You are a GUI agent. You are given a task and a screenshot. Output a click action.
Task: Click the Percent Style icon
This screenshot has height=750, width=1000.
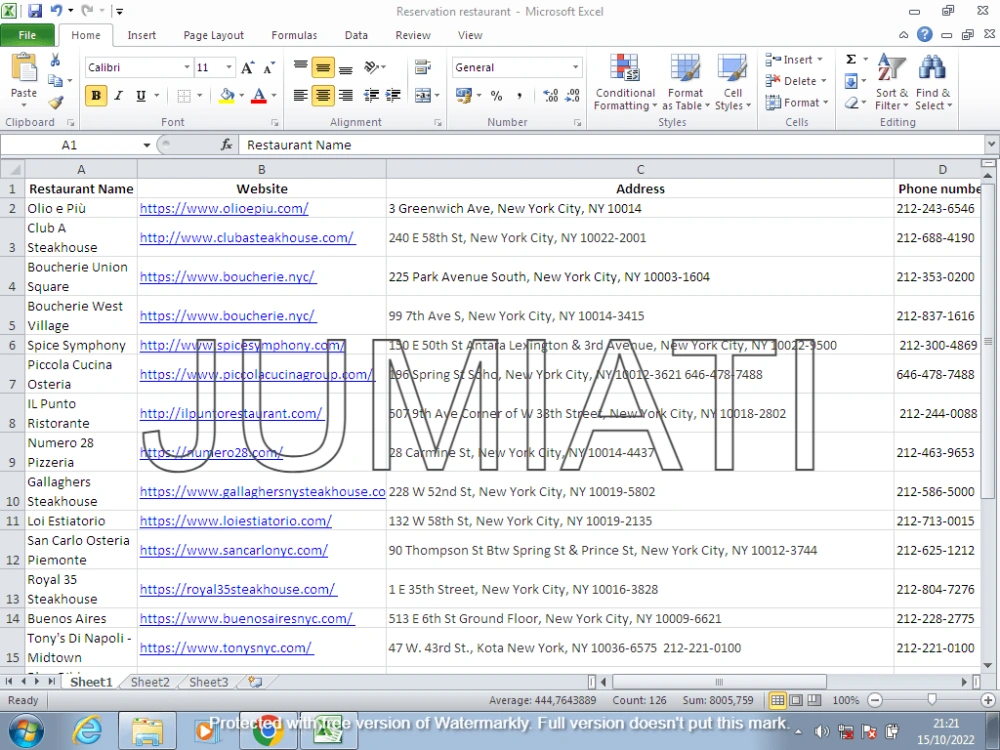(496, 96)
